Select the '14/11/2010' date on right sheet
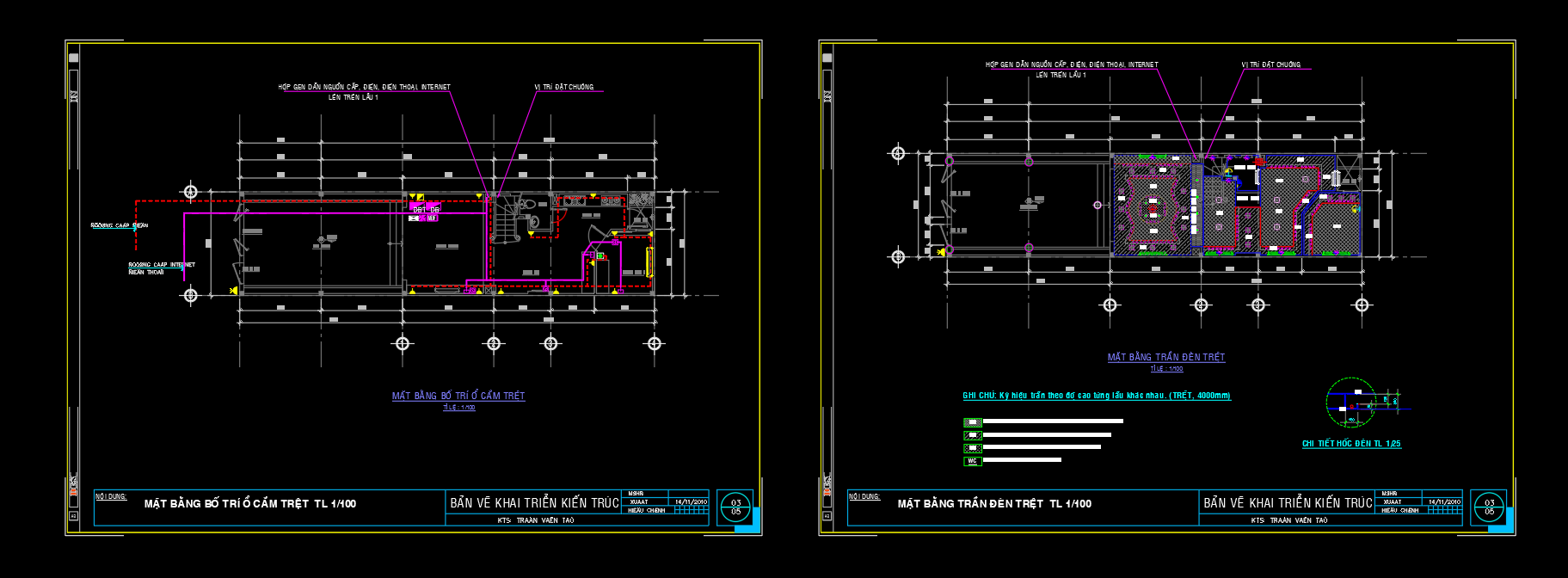Screen dimensions: 1568x578 (1444, 501)
